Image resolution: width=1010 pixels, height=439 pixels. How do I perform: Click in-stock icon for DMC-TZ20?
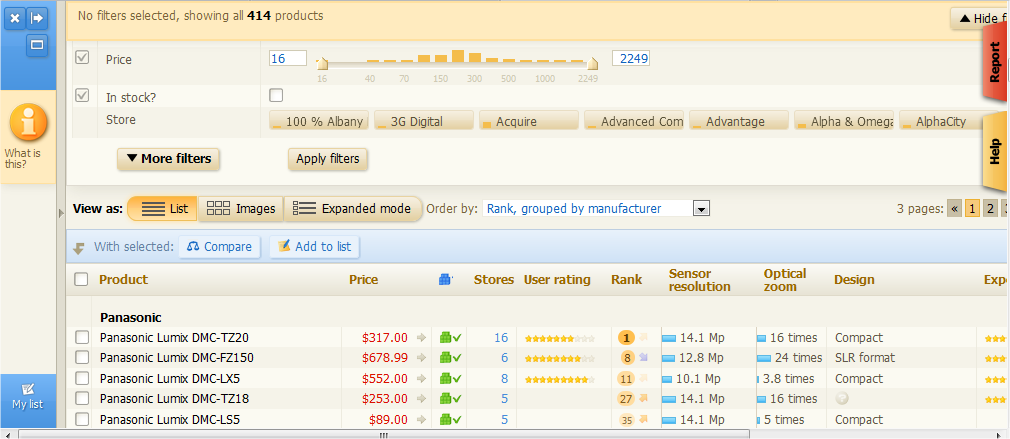(450, 337)
